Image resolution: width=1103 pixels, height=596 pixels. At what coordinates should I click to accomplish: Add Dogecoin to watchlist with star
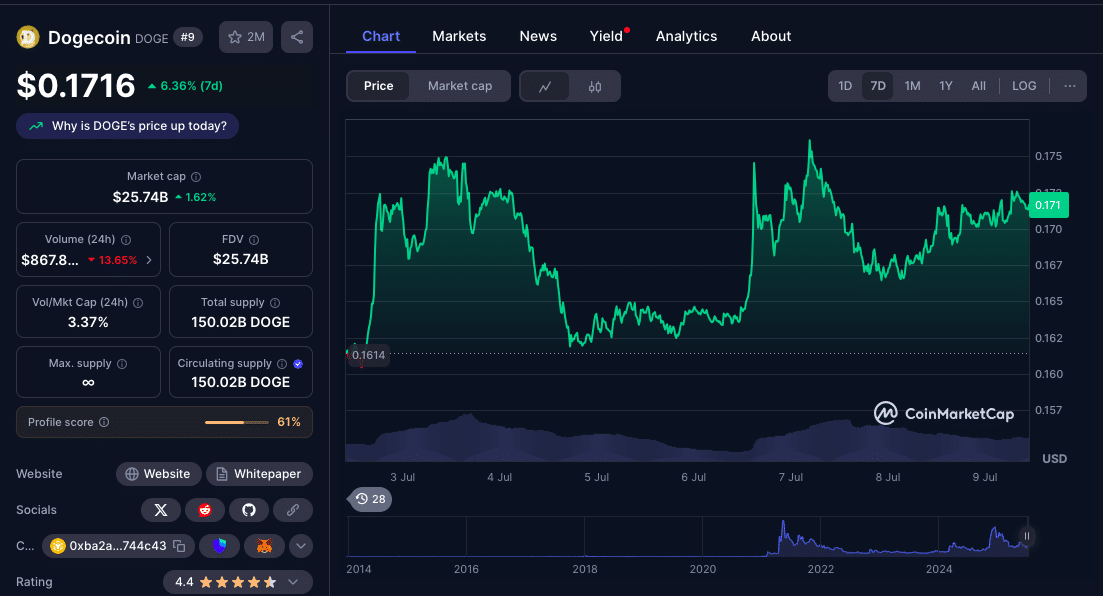point(246,37)
